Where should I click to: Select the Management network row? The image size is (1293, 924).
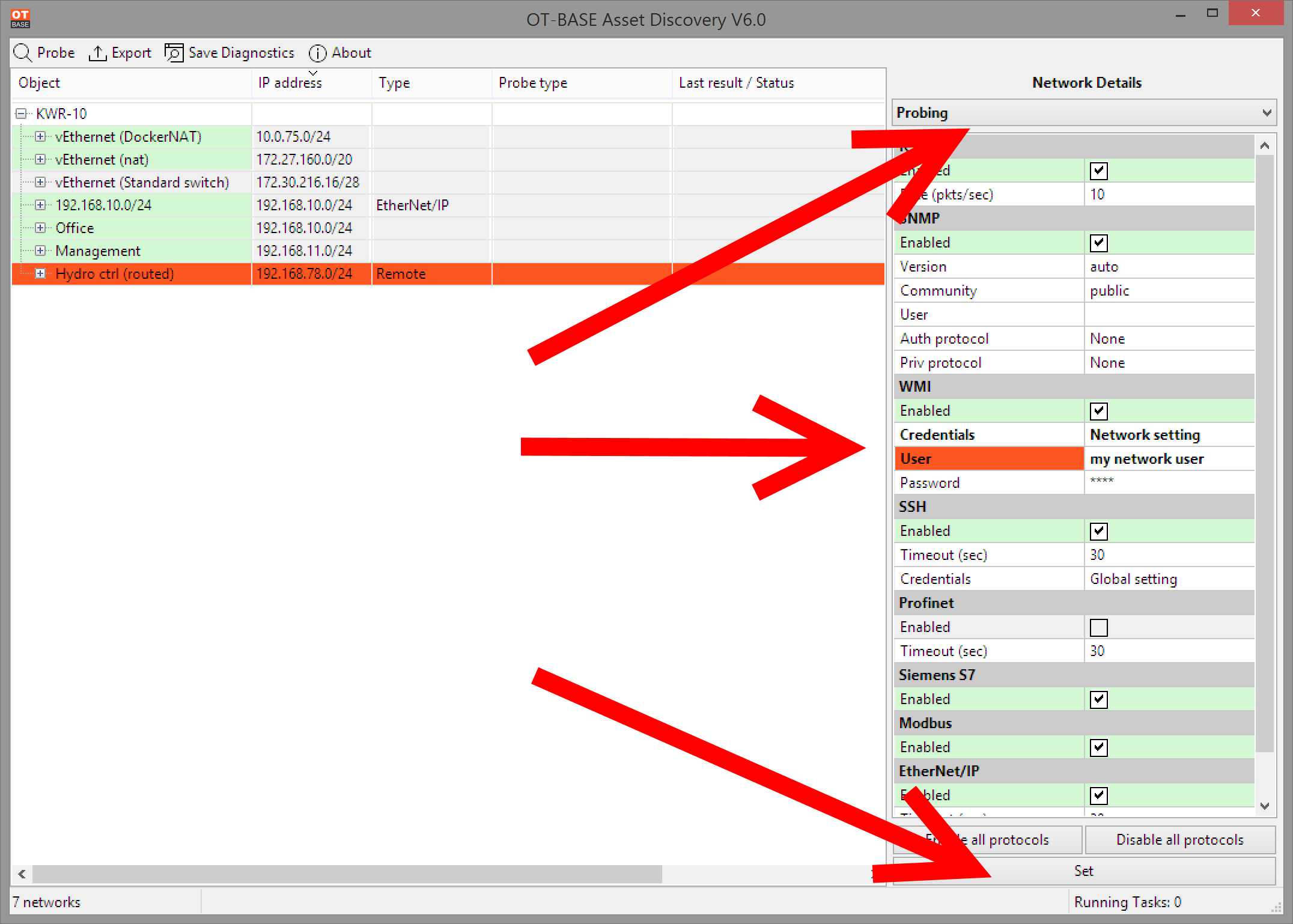pyautogui.click(x=448, y=251)
